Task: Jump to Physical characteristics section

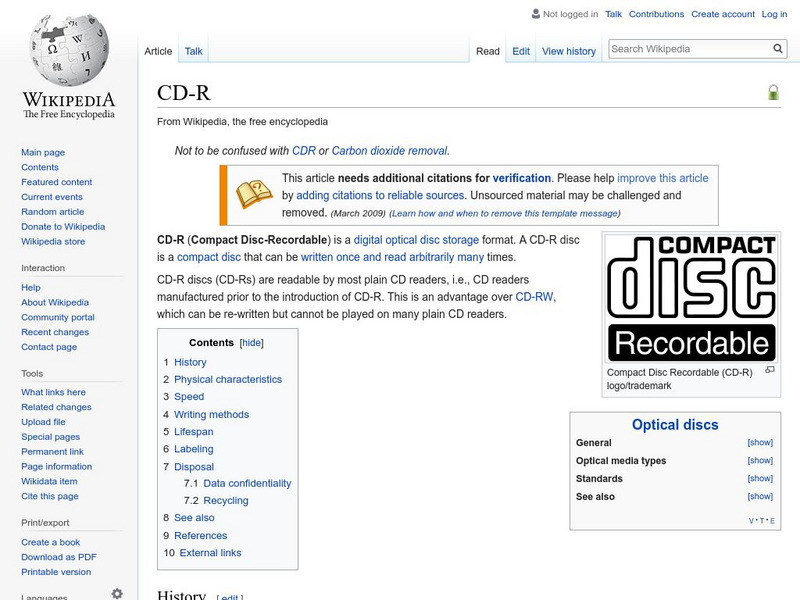Action: [228, 379]
